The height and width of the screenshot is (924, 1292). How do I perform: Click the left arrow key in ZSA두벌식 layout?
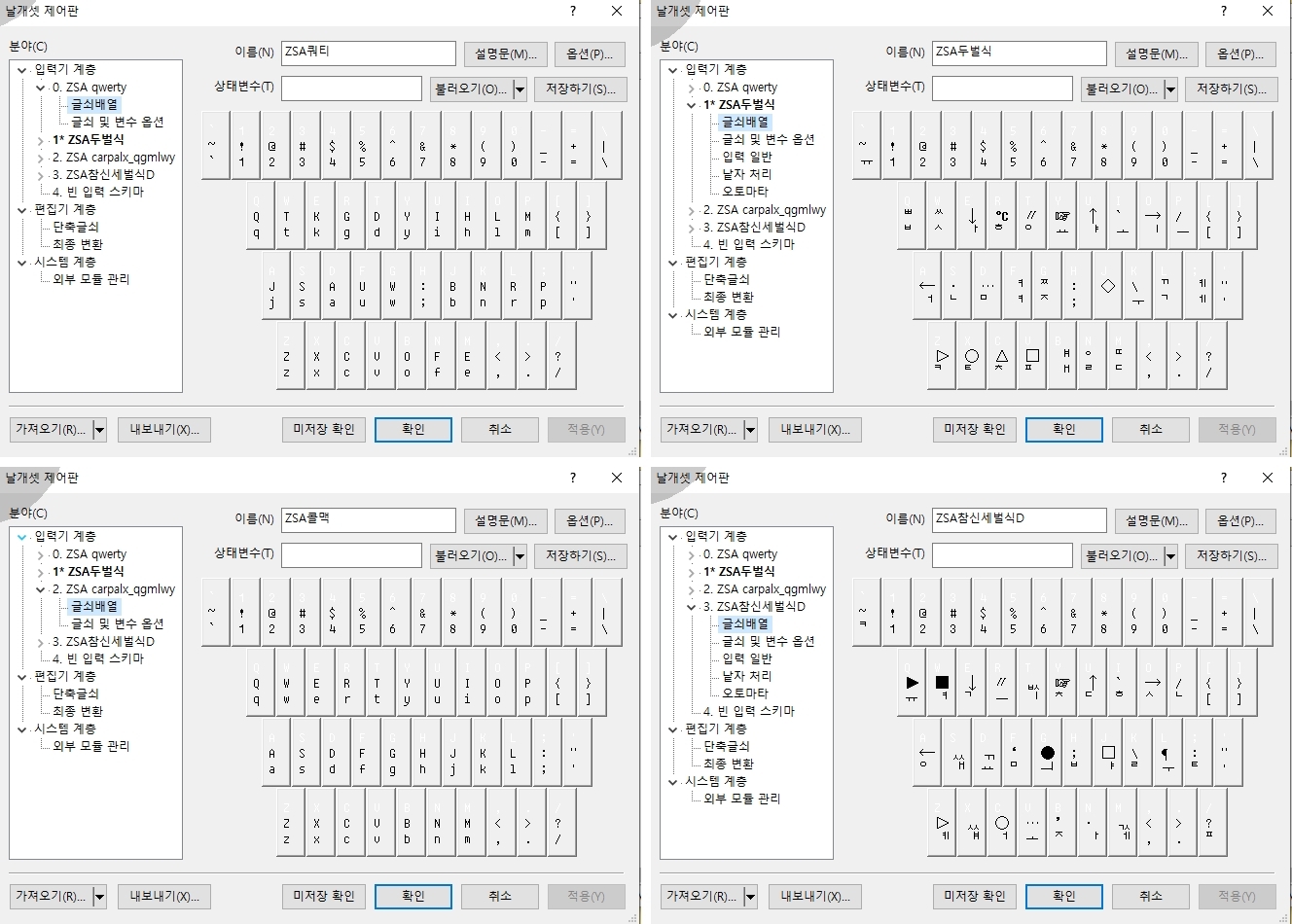tap(926, 287)
